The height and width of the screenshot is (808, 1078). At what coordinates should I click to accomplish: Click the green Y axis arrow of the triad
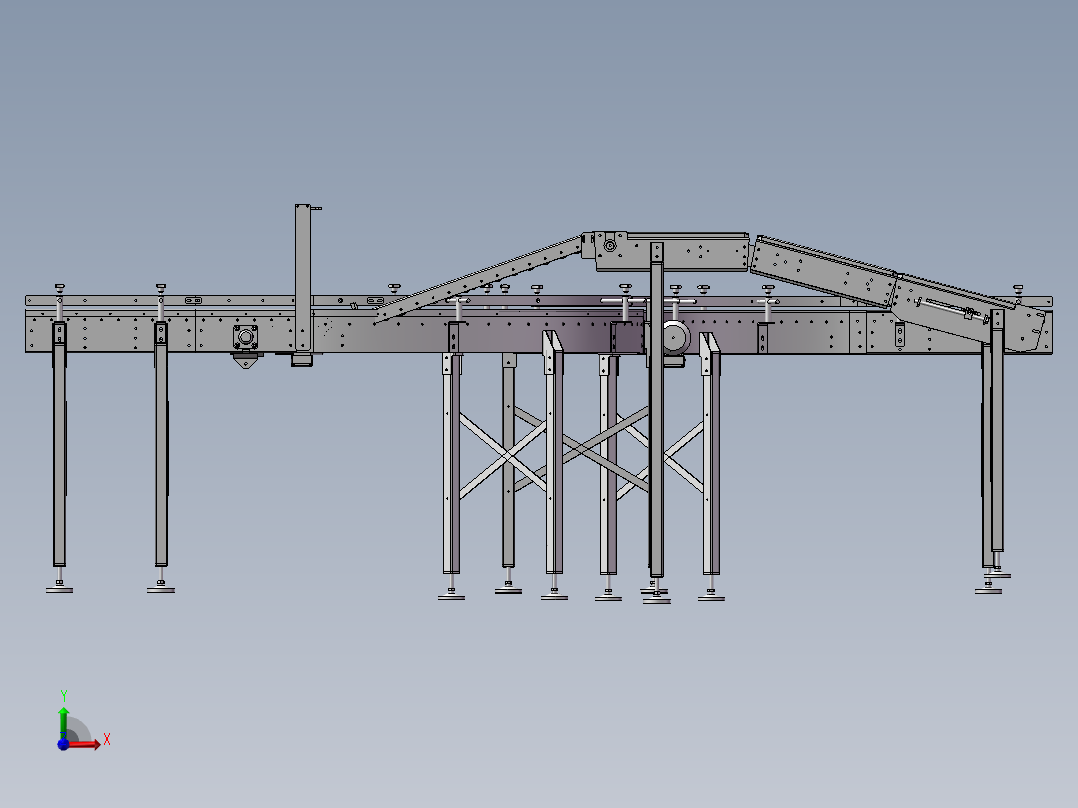point(63,722)
